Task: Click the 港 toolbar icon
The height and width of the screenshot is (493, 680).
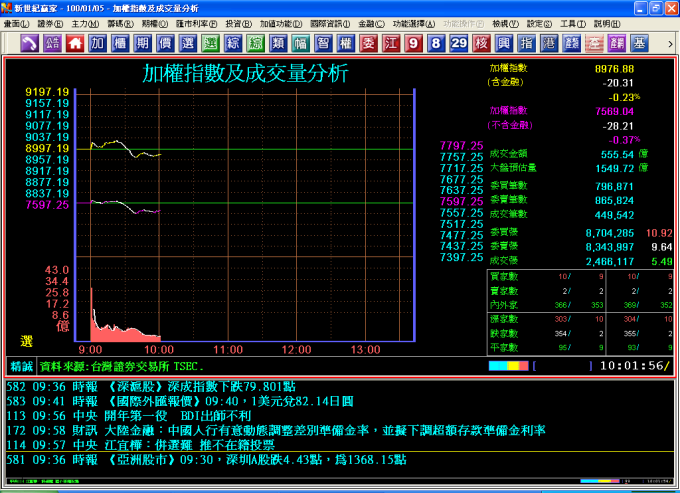Action: 549,43
